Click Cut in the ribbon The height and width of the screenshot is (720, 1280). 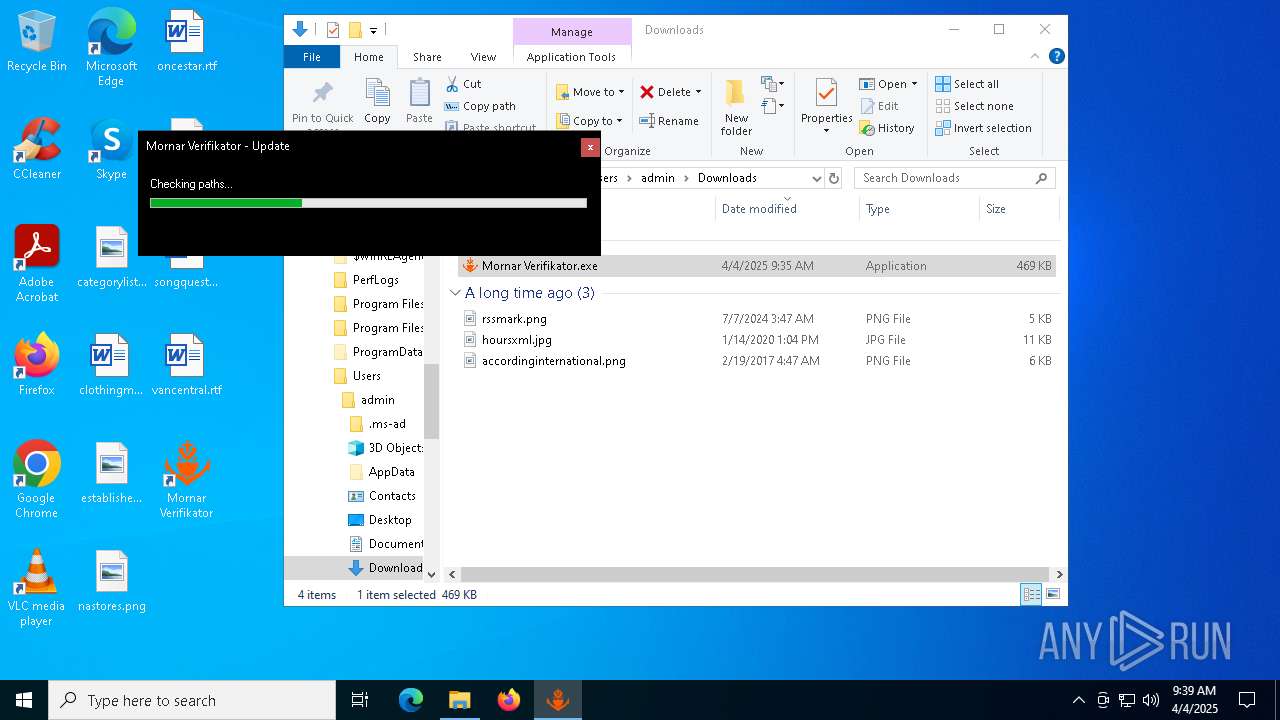464,84
